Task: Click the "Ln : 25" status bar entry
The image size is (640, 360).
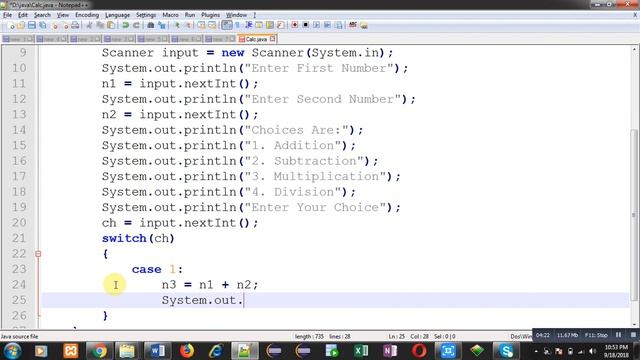Action: [x=397, y=337]
